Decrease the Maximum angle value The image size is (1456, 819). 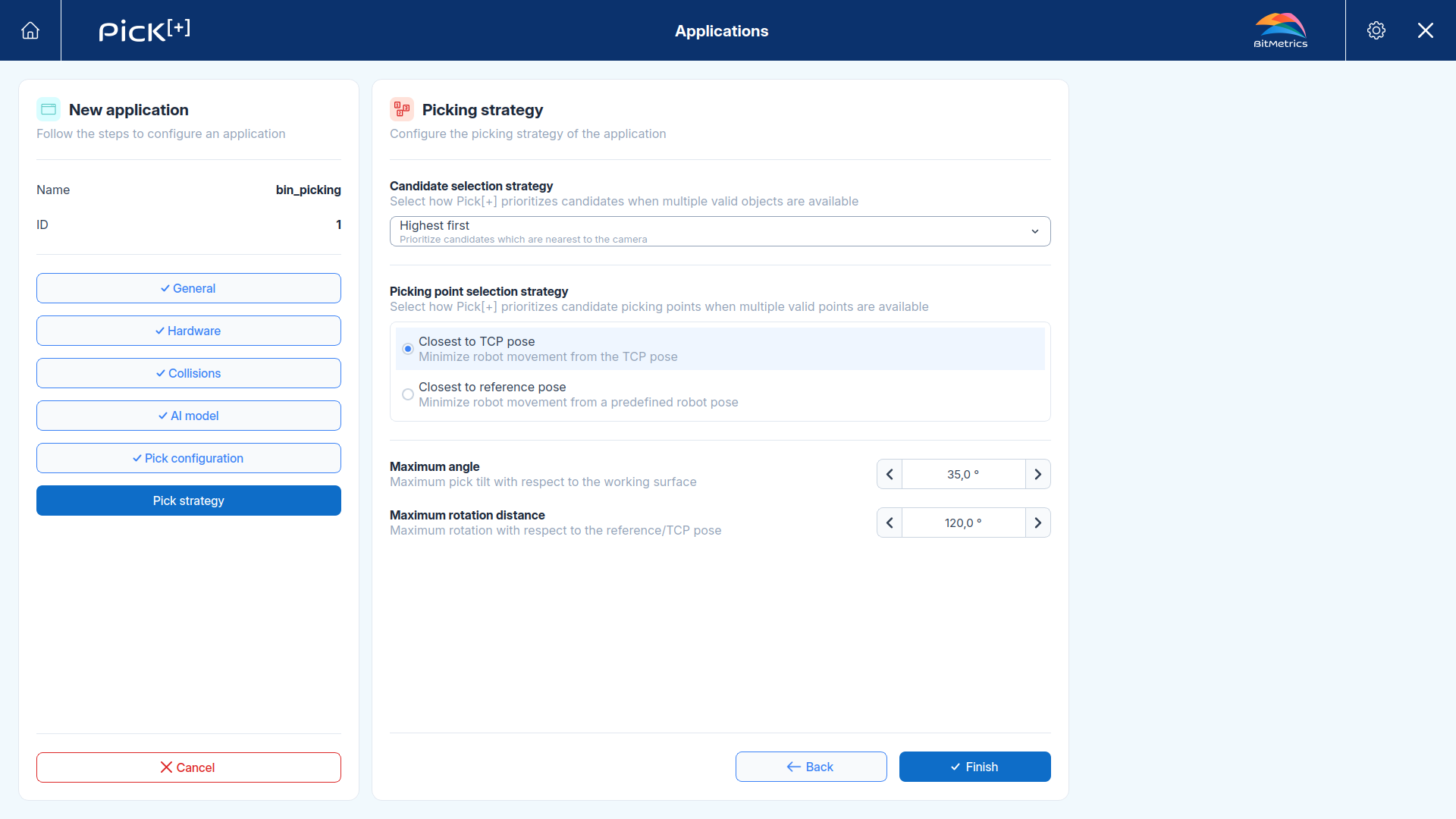click(x=890, y=474)
